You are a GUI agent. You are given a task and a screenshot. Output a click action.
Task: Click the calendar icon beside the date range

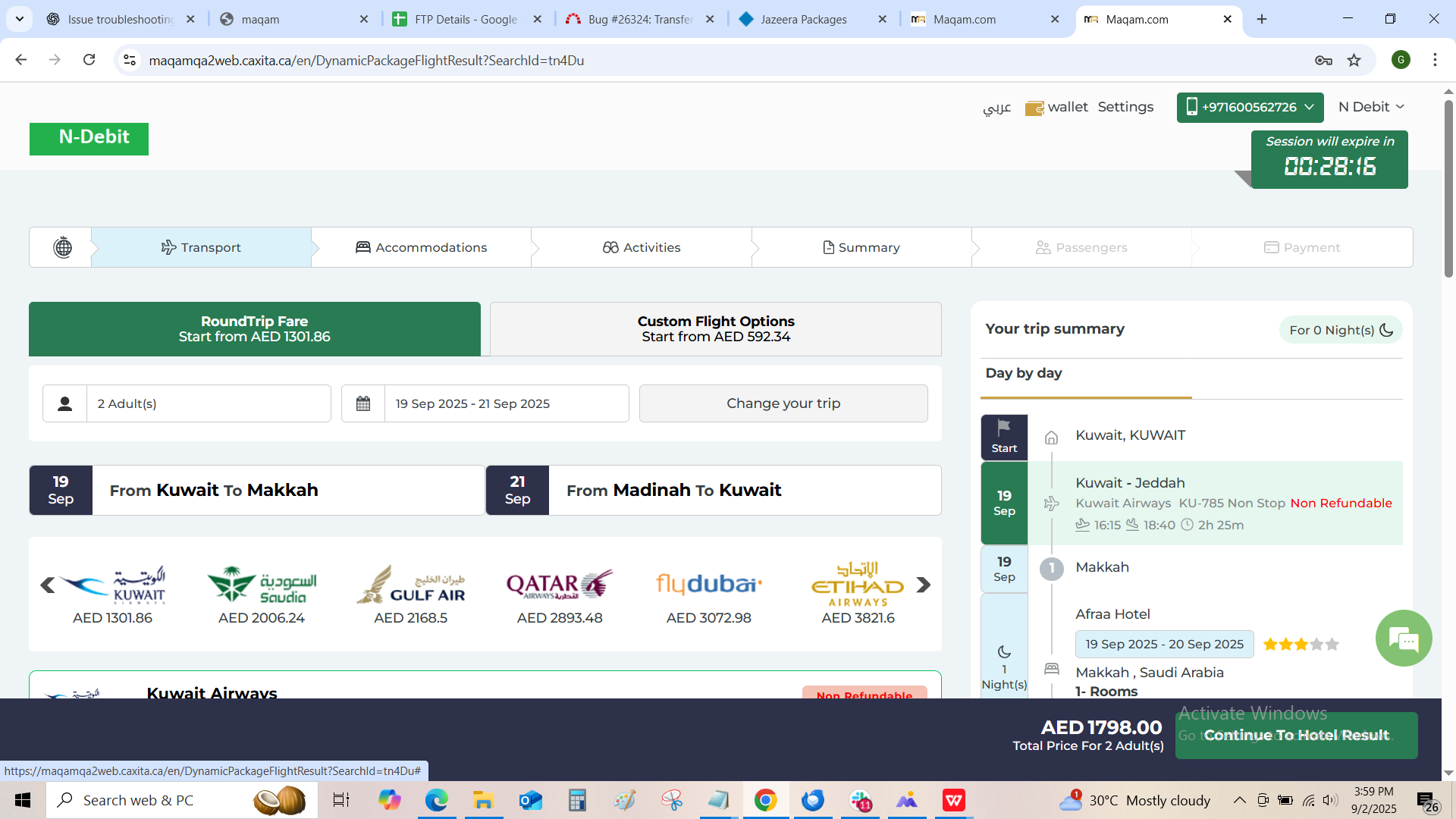tap(363, 403)
